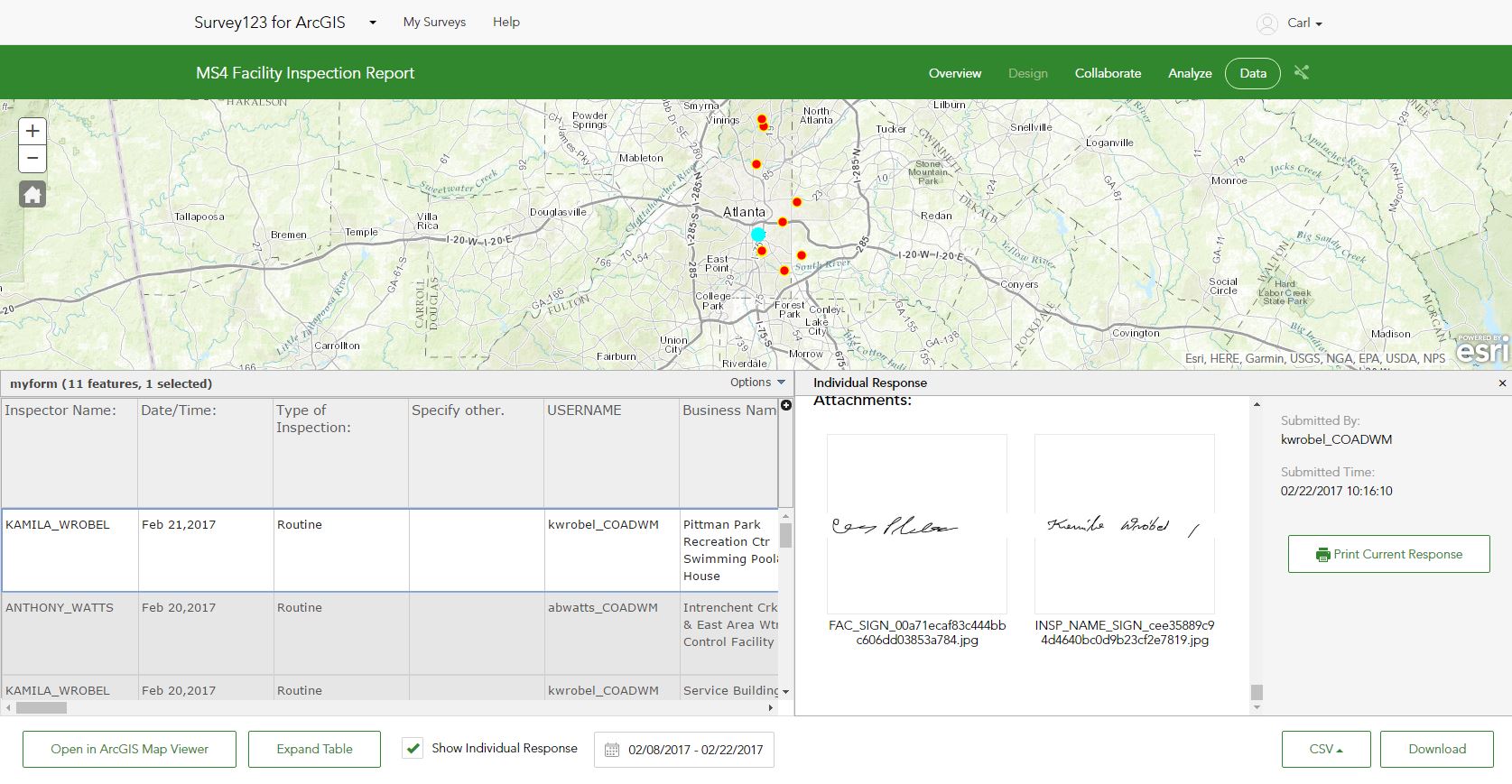This screenshot has width=1512, height=784.
Task: Click the red point on I-85 north of Atlanta
Action: 756,164
